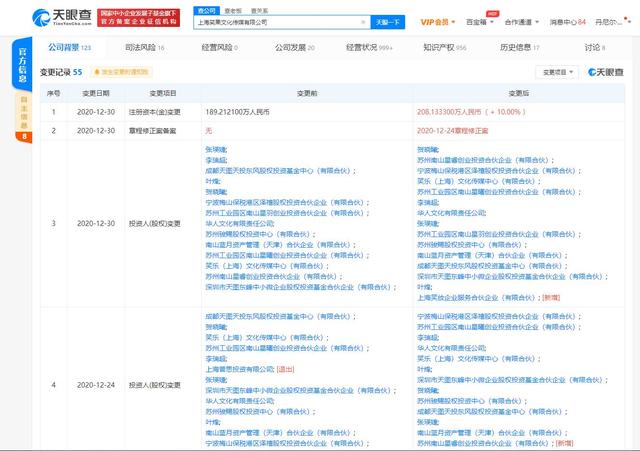
Task: Open 上海笑欣企业服务合伙企业 link in row 3
Action: [x=476, y=298]
